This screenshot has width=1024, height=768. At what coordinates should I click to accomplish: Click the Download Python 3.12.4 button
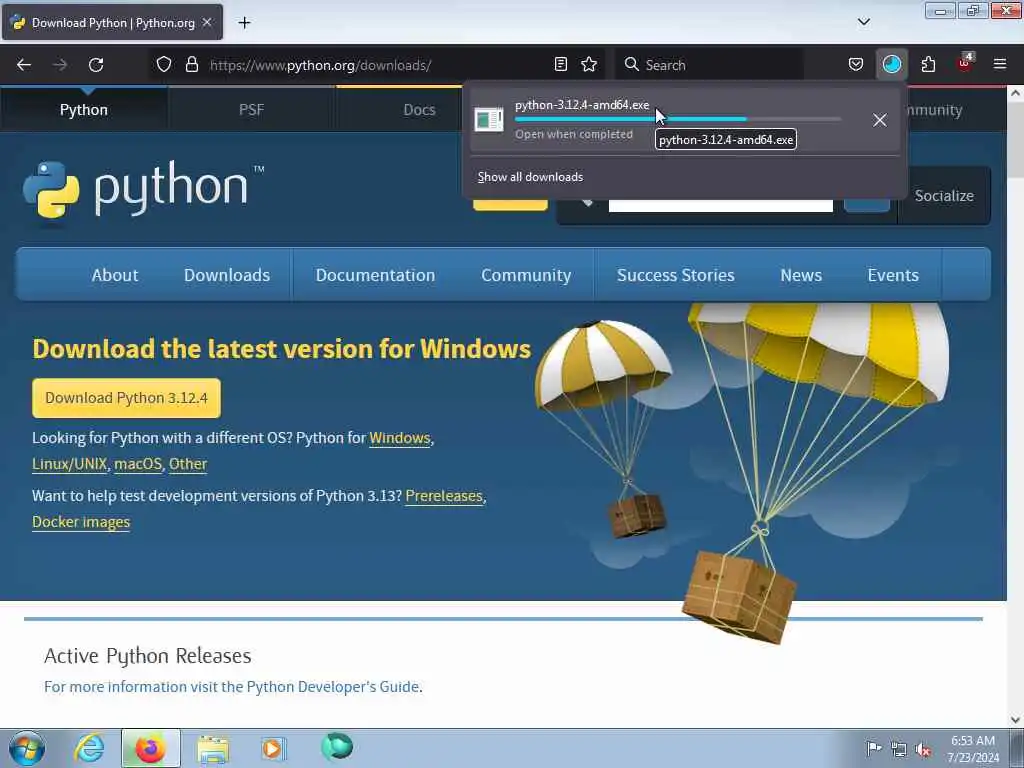tap(126, 398)
